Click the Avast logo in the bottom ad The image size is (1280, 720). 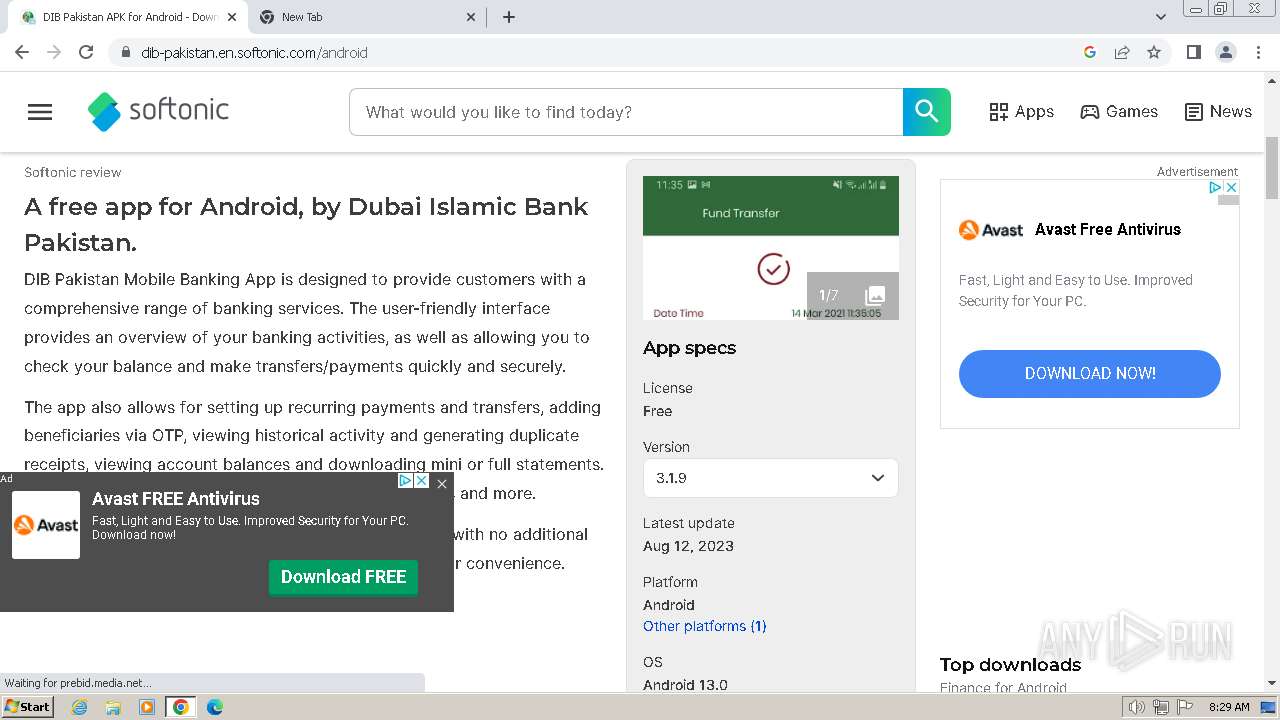coord(46,525)
